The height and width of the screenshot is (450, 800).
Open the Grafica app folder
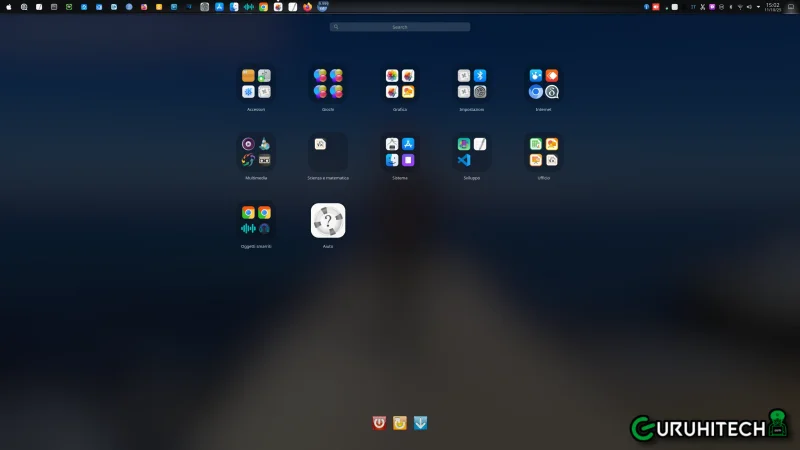click(x=400, y=84)
